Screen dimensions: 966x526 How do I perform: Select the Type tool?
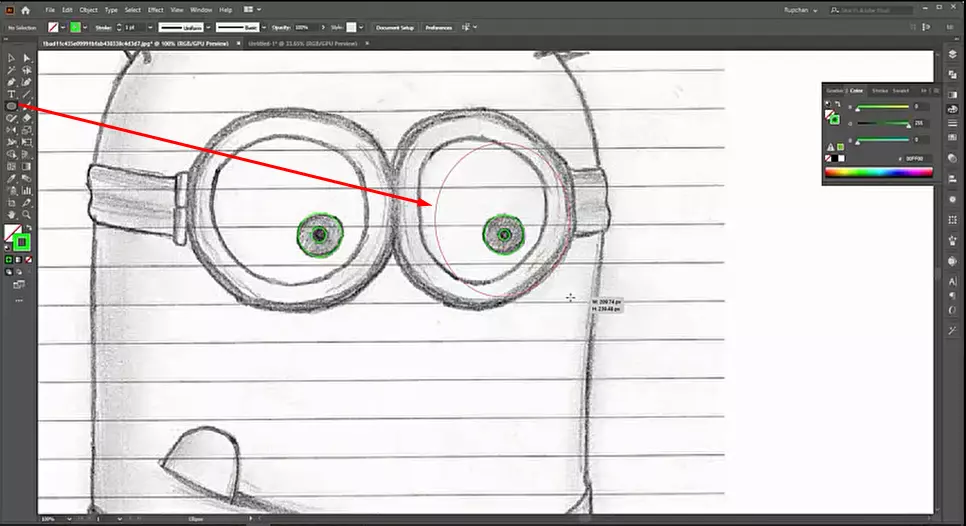pos(11,94)
